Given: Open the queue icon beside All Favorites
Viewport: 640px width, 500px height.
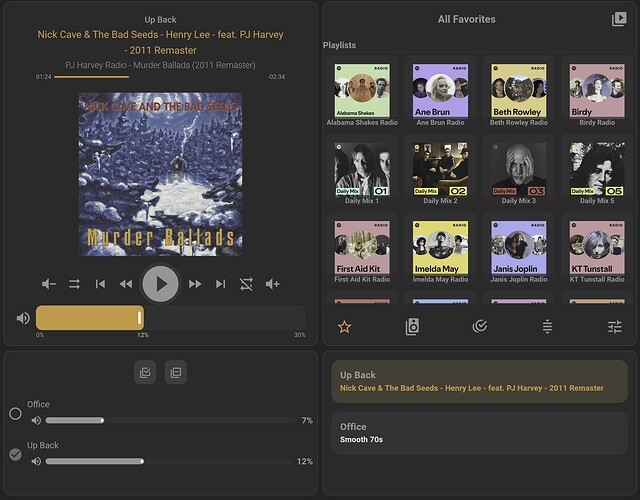Looking at the screenshot, I should point(619,19).
